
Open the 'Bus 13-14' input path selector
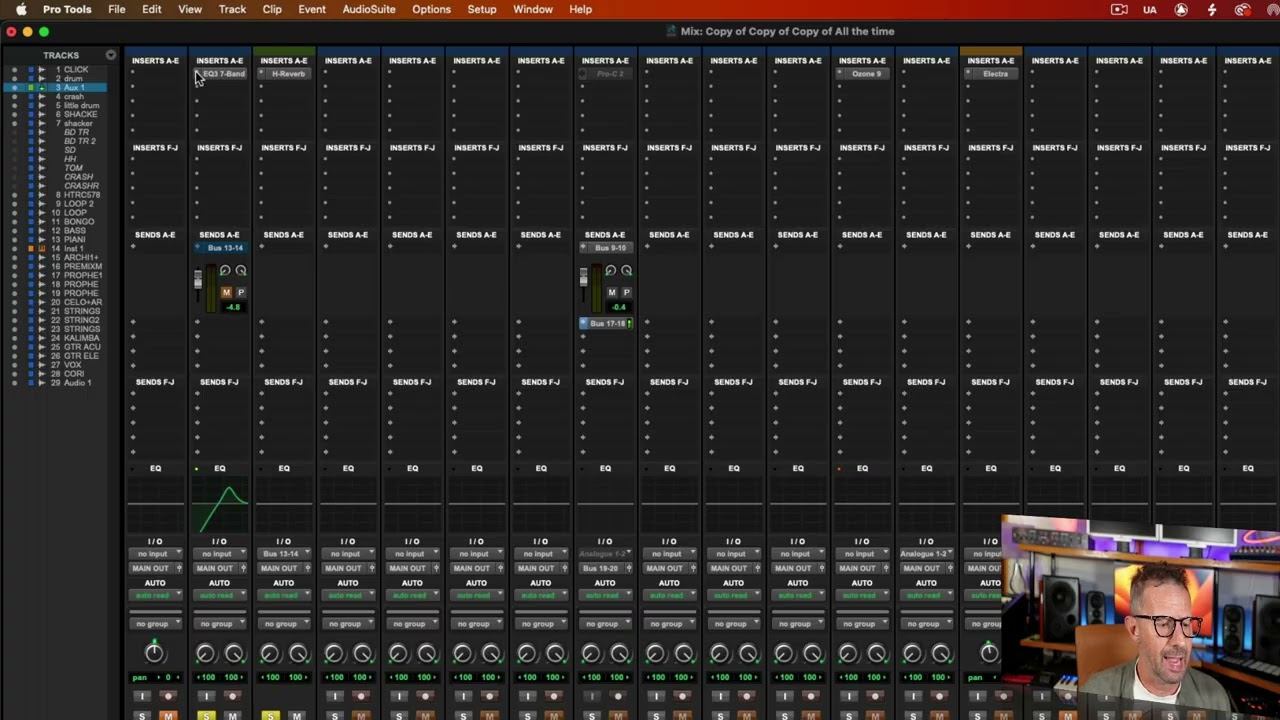(x=283, y=554)
